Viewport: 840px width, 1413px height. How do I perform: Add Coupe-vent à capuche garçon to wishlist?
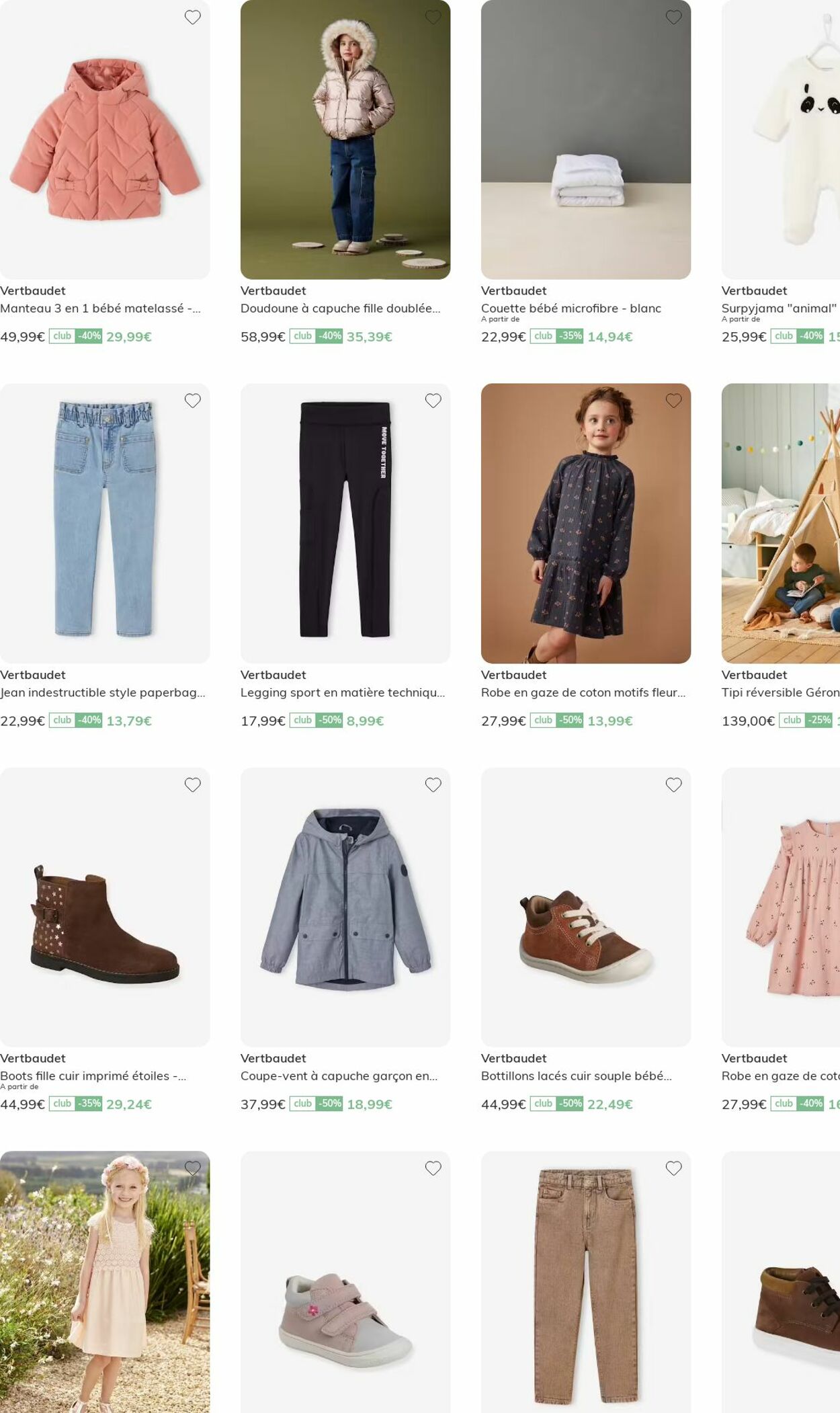click(x=433, y=784)
